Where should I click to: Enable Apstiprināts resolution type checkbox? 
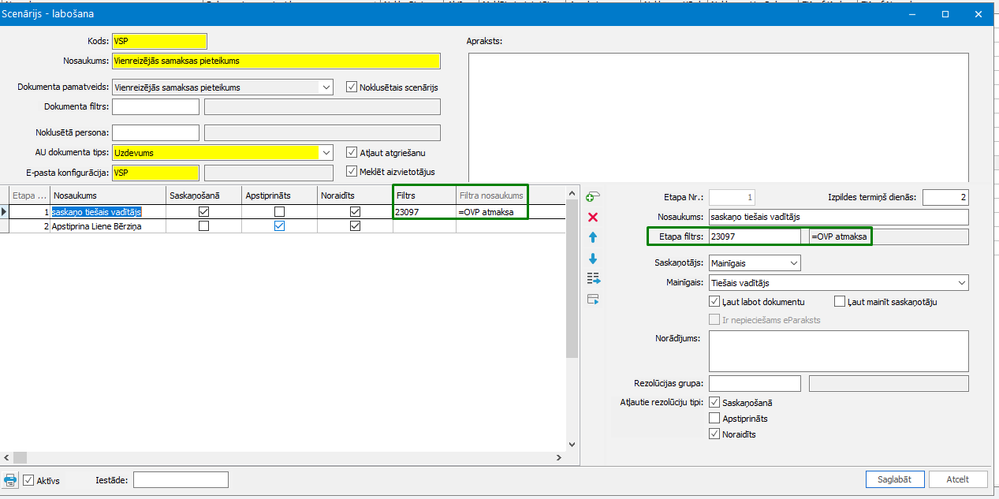pos(714,419)
